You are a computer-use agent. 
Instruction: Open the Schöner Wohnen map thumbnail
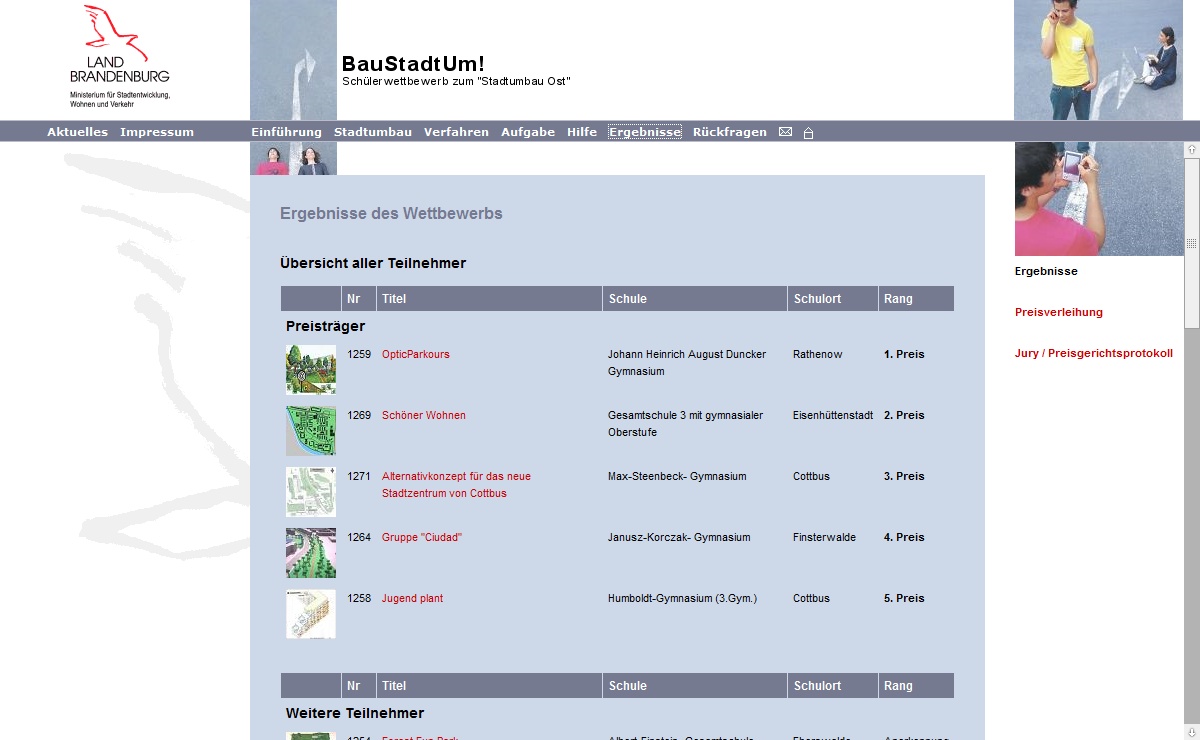click(x=311, y=431)
